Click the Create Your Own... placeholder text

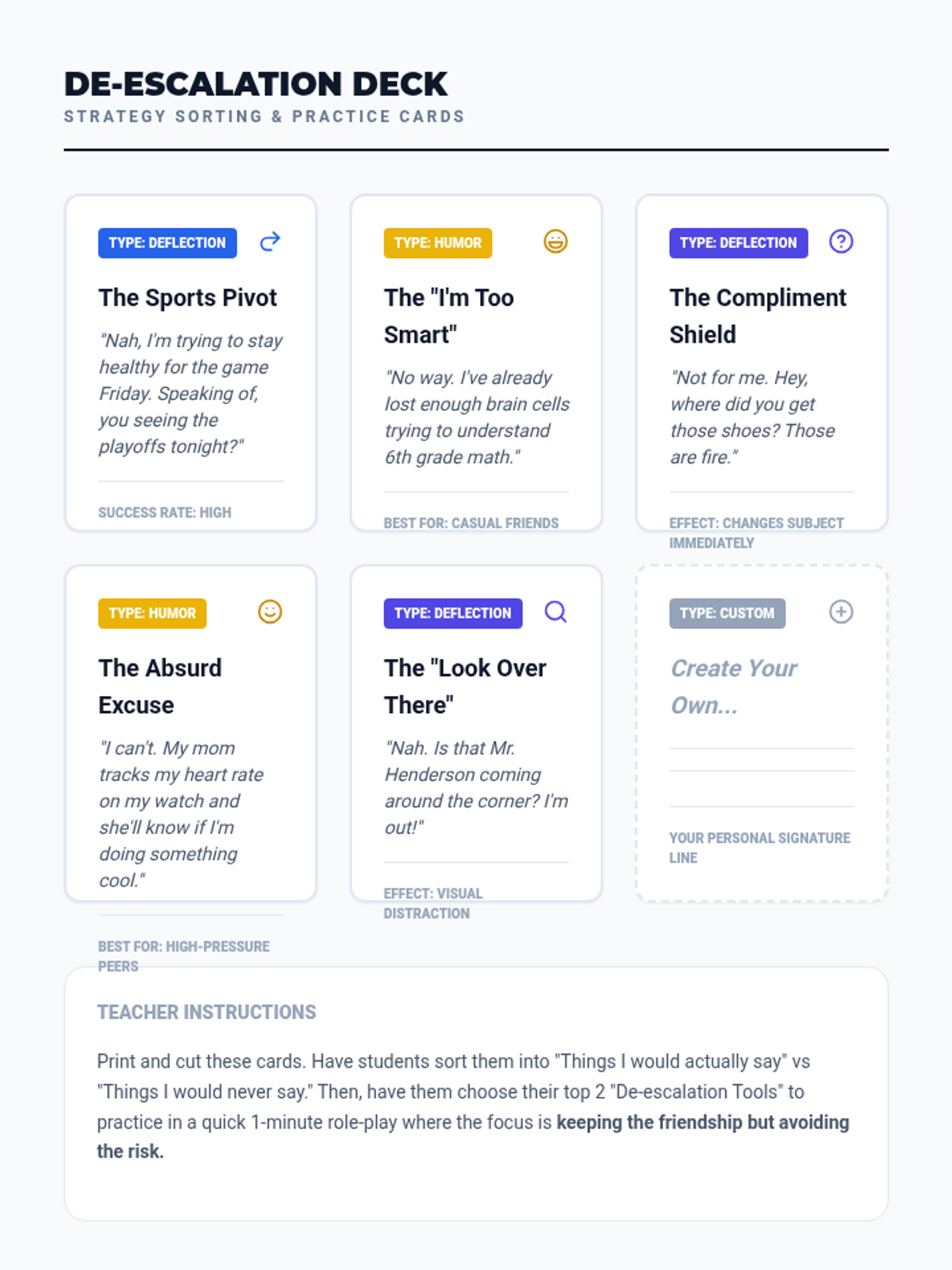(735, 687)
